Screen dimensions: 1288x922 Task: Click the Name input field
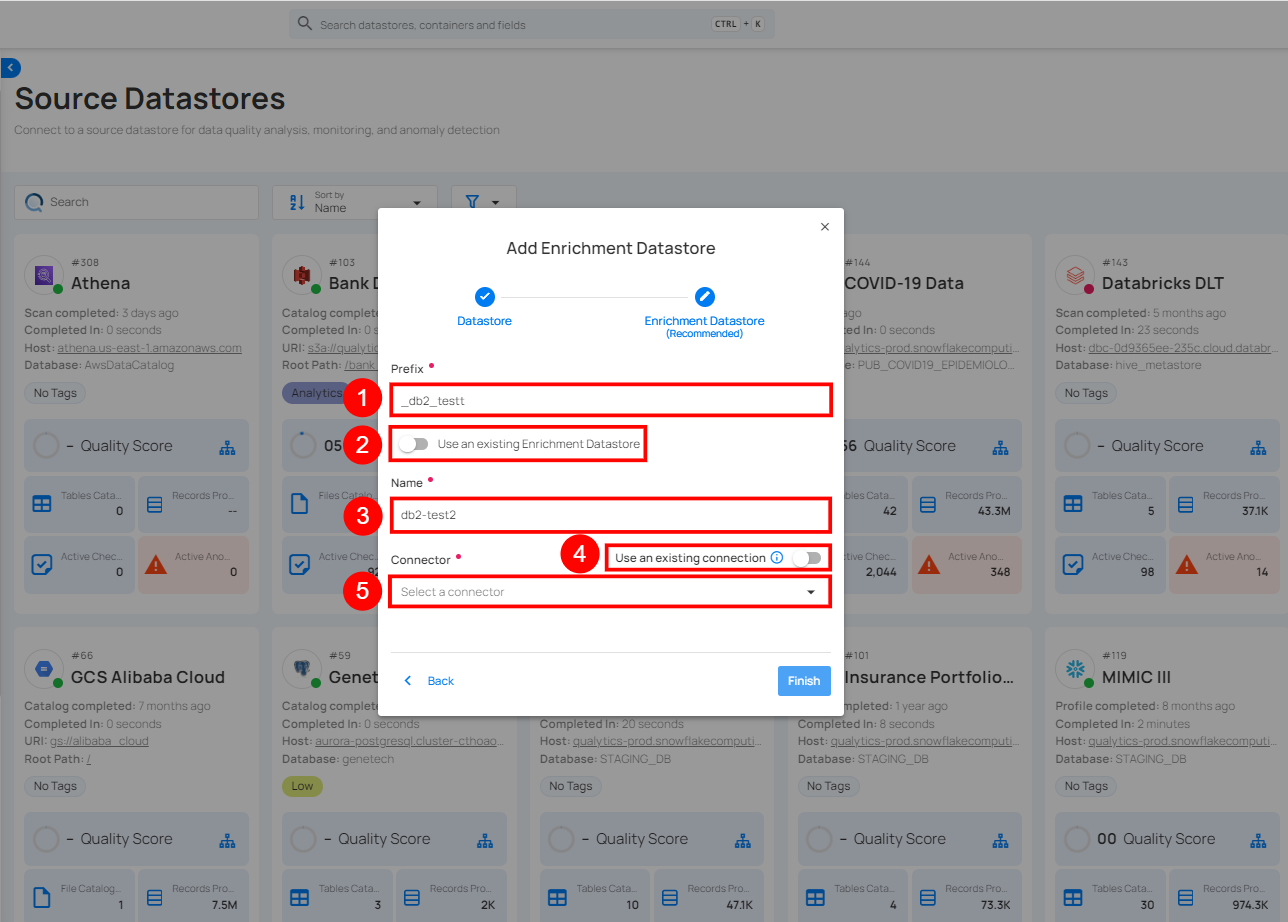pyautogui.click(x=609, y=515)
